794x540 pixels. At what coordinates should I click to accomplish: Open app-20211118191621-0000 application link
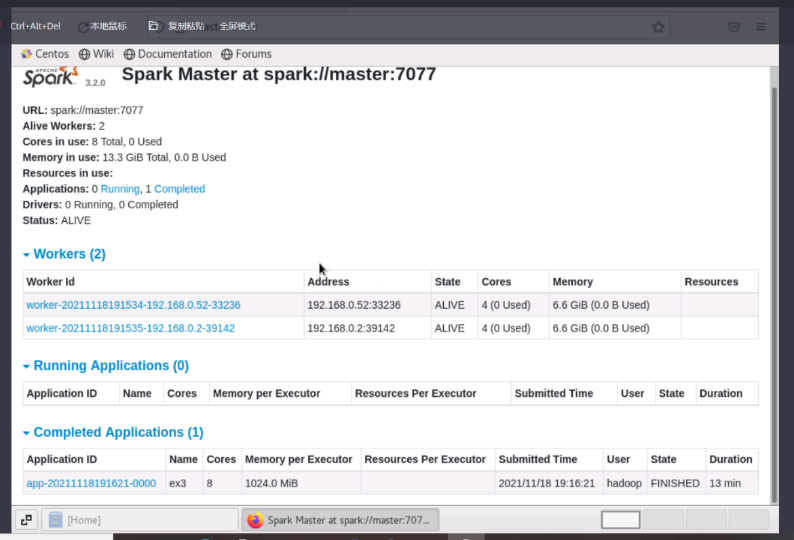pos(91,483)
